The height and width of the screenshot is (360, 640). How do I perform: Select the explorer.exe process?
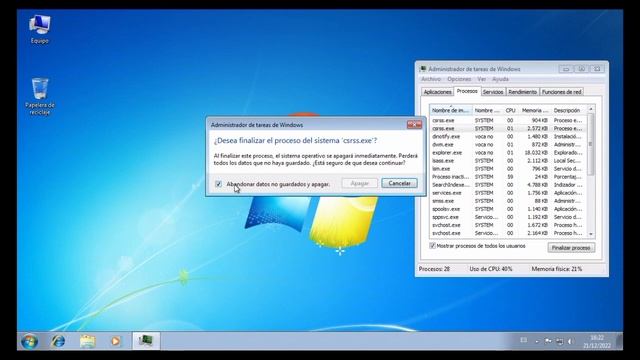click(x=508, y=153)
